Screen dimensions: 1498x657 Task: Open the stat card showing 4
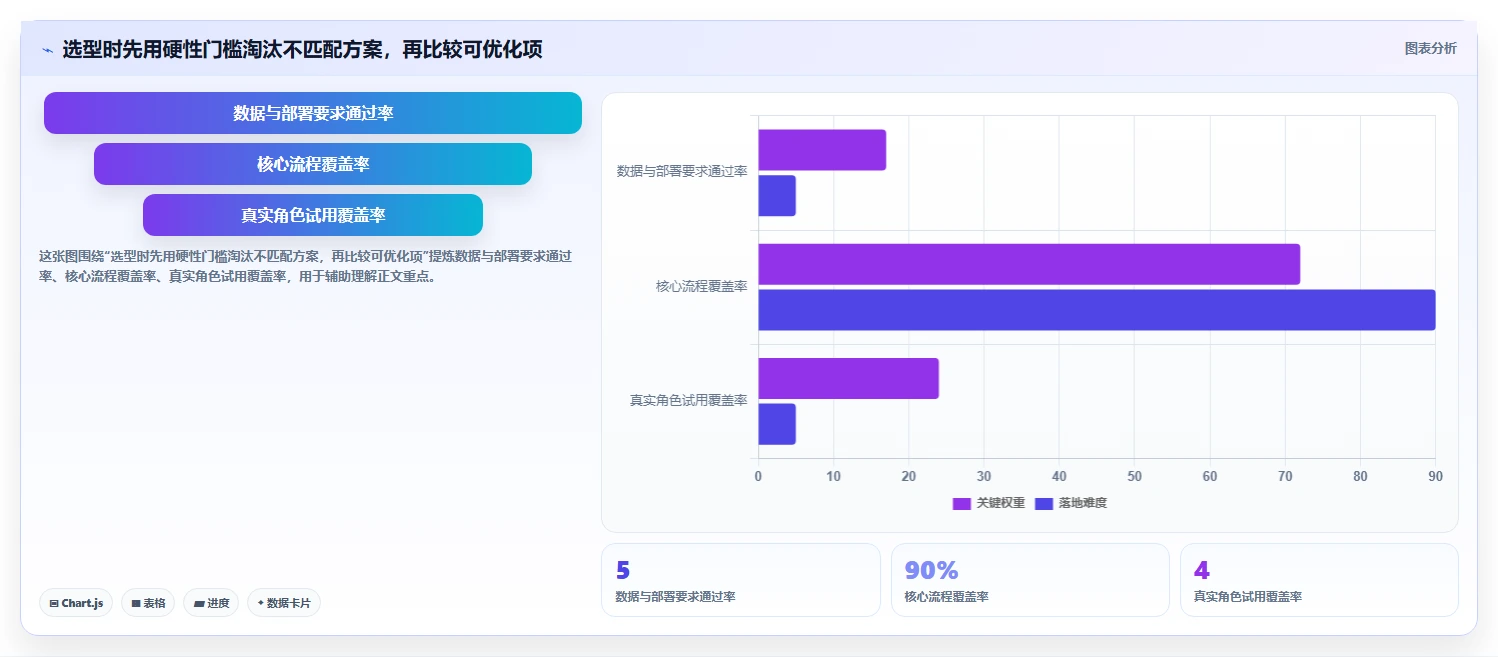[1319, 580]
